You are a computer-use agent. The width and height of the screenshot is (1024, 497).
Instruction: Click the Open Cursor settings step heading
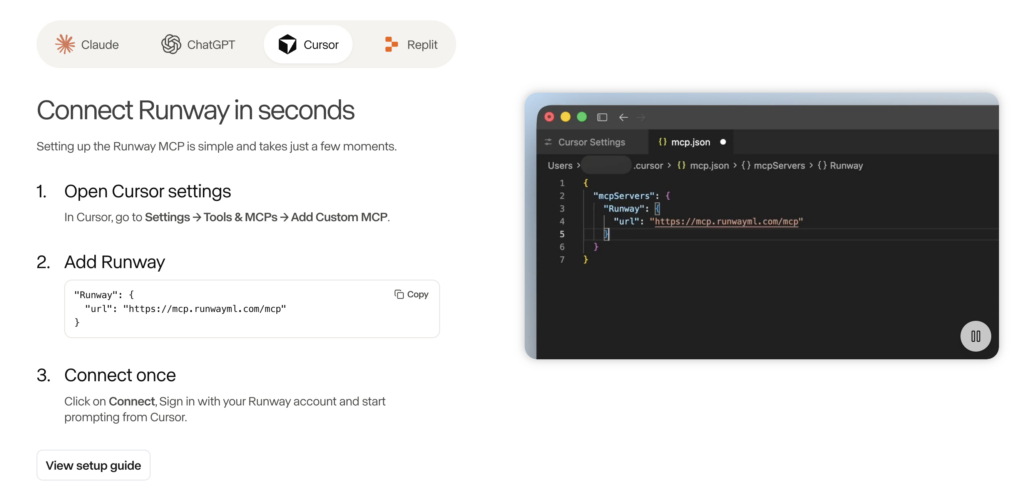pos(148,191)
